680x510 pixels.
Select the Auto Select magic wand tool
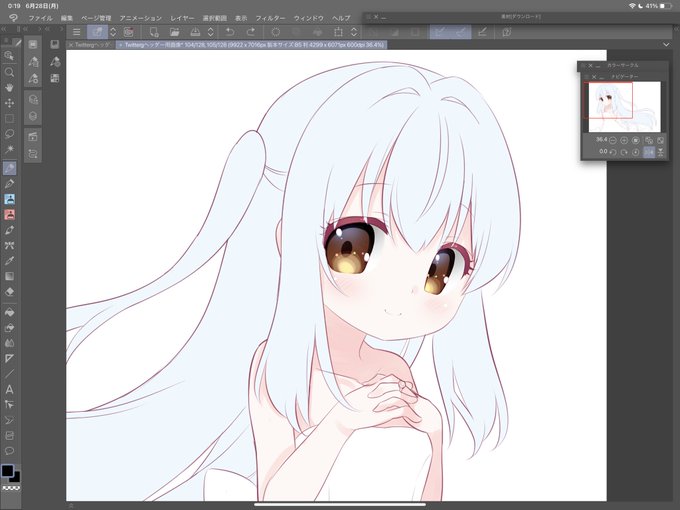(9, 149)
